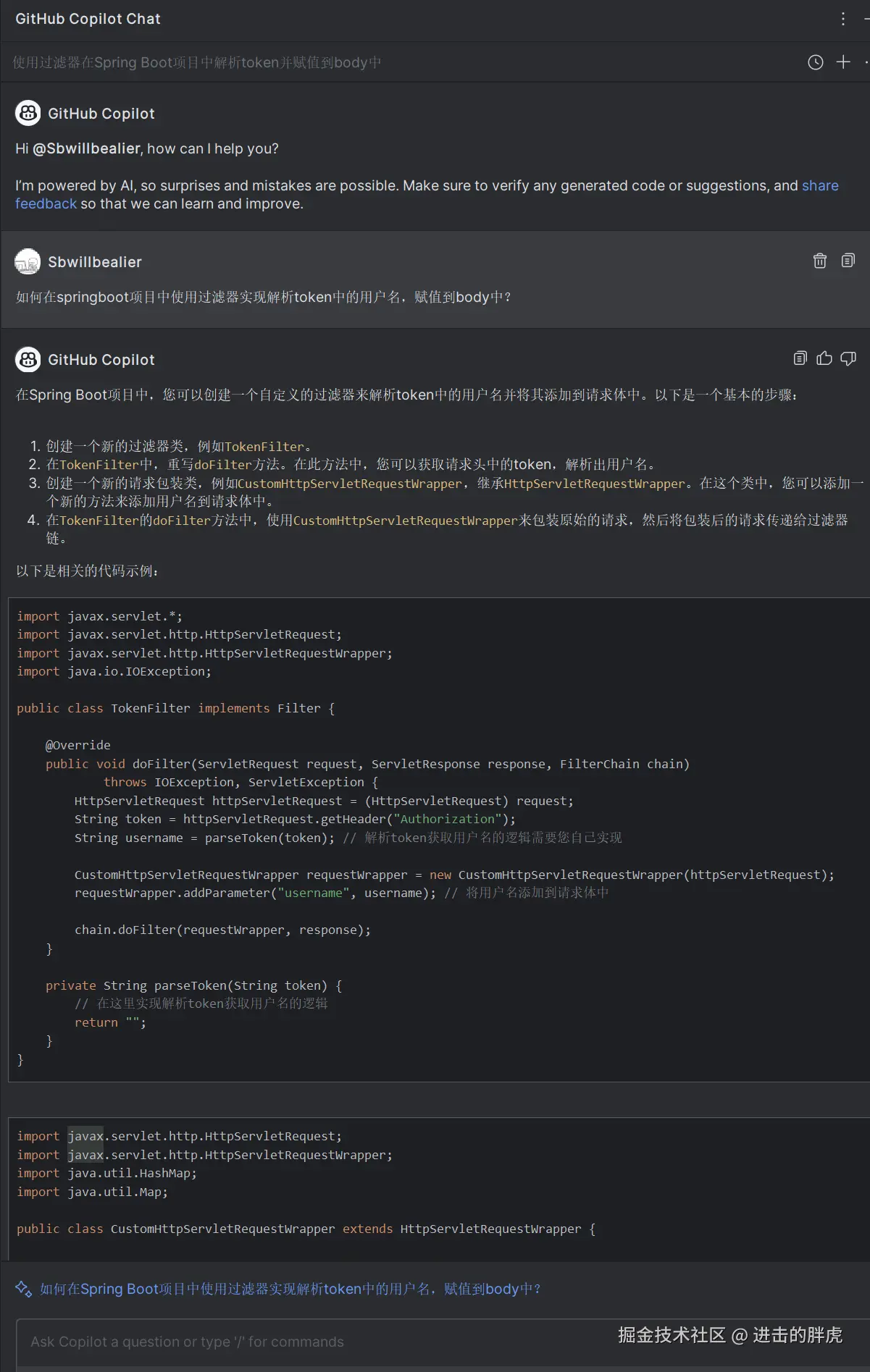Click the 'import java.util.Map;' line

pyautogui.click(x=93, y=1192)
